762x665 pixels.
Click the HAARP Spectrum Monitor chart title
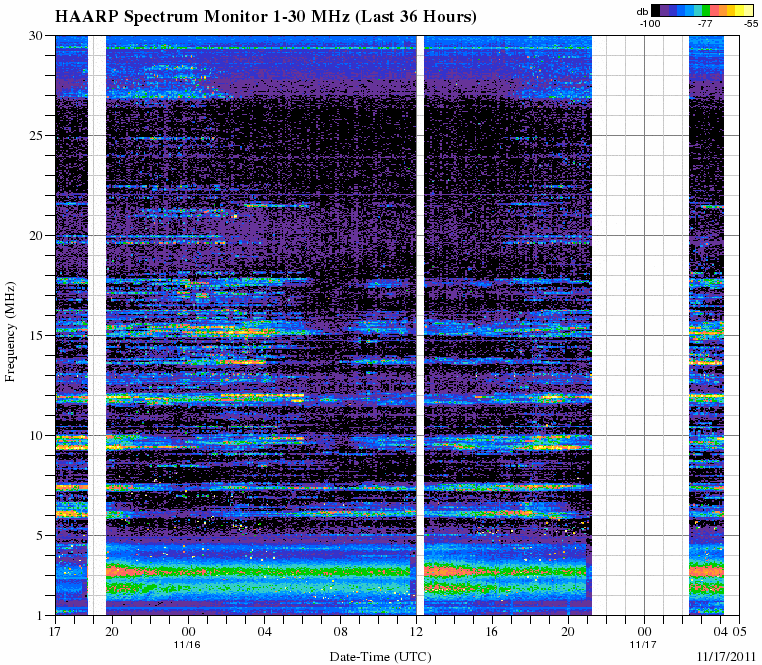tap(265, 17)
